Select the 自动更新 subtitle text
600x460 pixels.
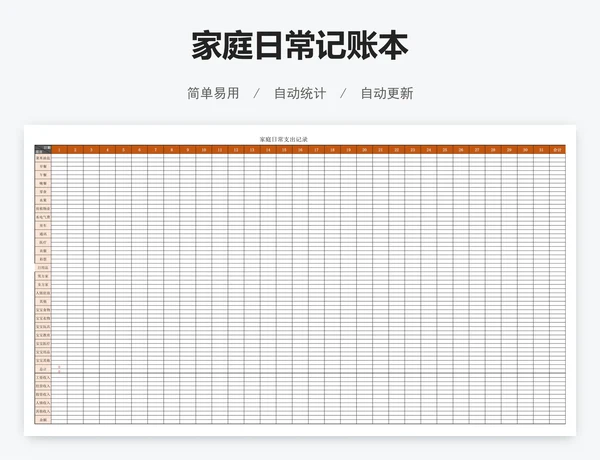[387, 93]
